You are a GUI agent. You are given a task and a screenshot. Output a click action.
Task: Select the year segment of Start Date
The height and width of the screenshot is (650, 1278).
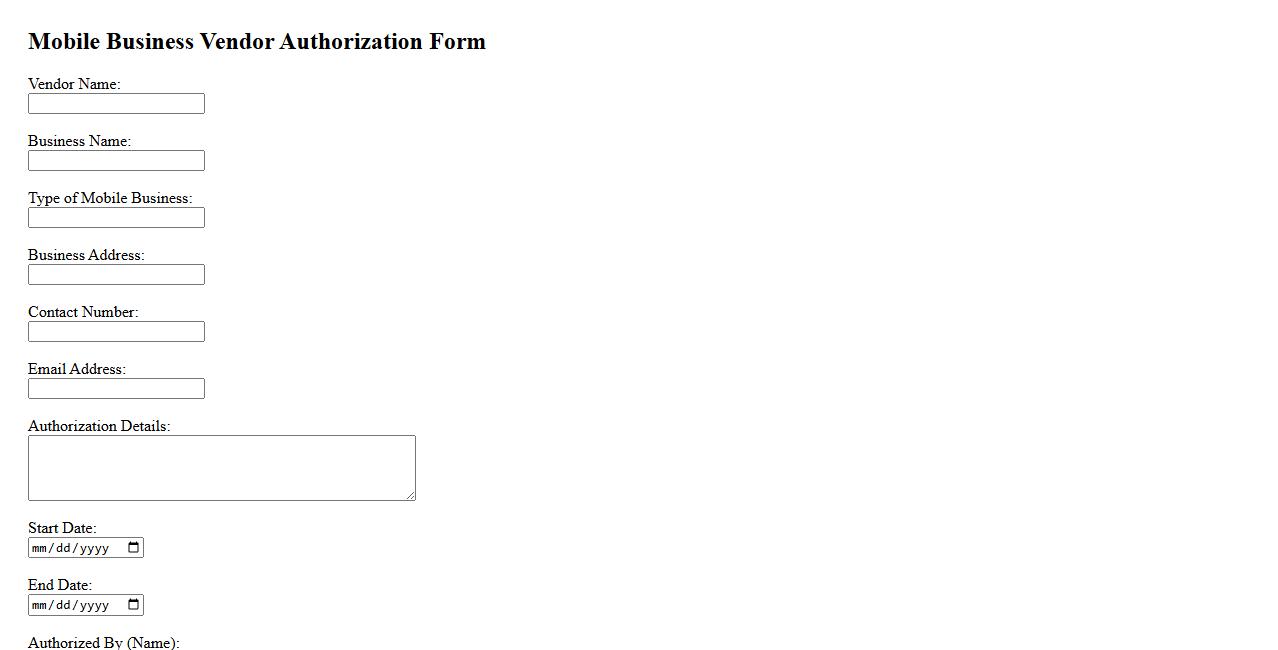tap(94, 548)
